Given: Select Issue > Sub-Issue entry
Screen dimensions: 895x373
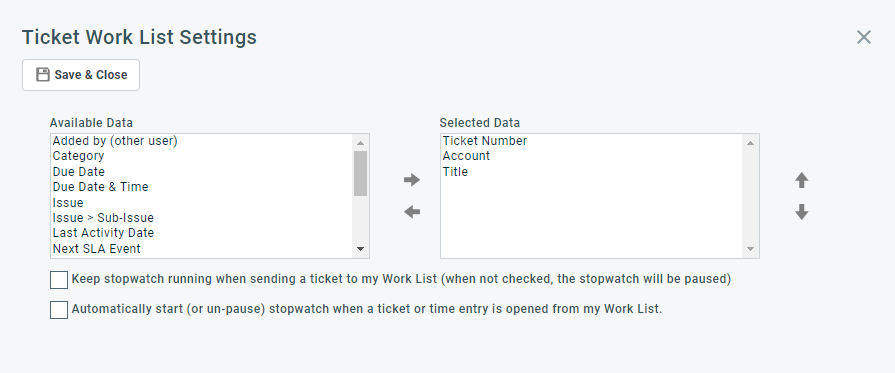Looking at the screenshot, I should pyautogui.click(x=202, y=218).
